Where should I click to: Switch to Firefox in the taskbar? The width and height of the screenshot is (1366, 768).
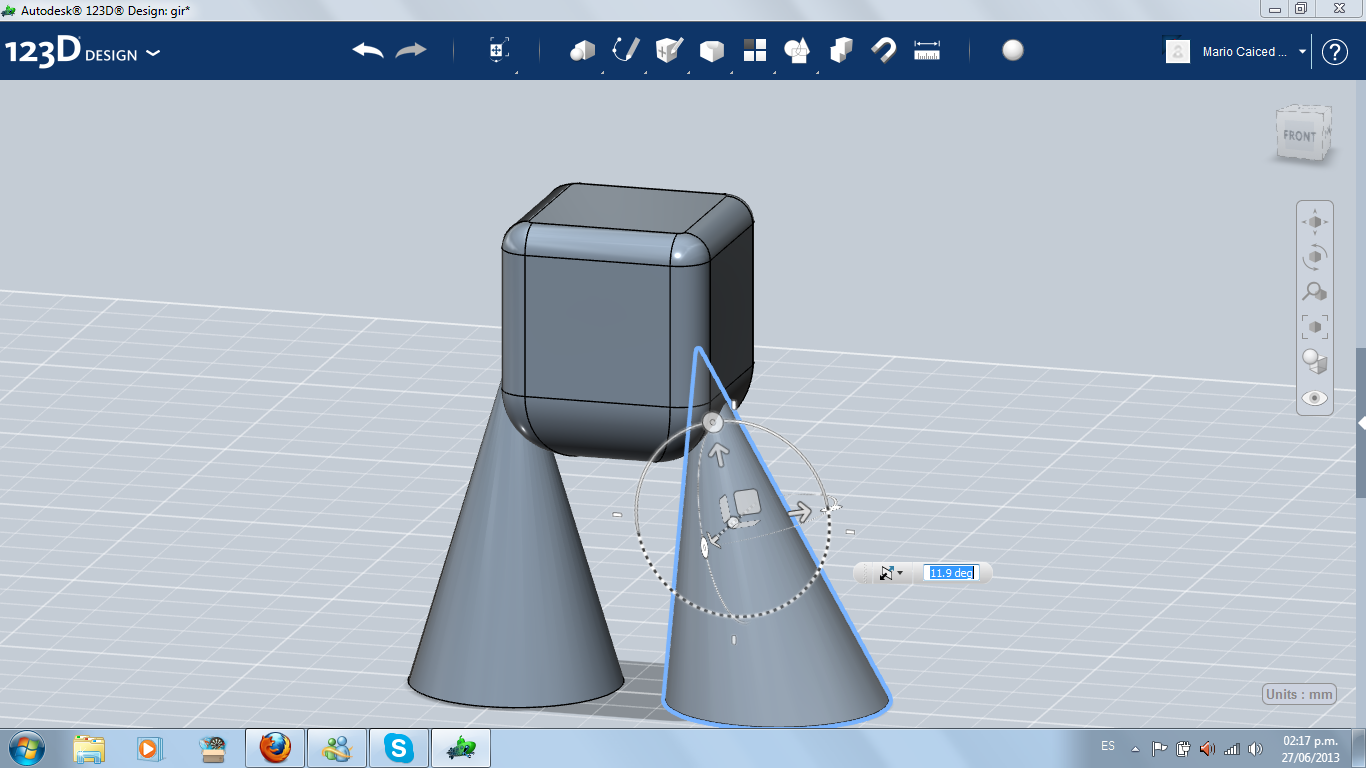point(275,748)
